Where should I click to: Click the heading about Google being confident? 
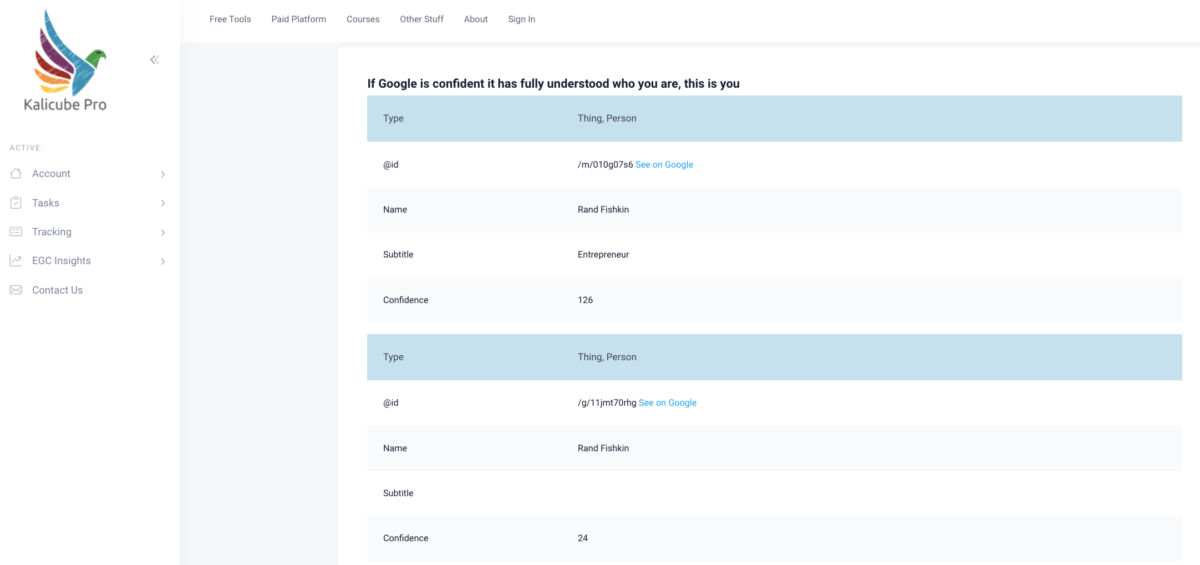point(553,84)
